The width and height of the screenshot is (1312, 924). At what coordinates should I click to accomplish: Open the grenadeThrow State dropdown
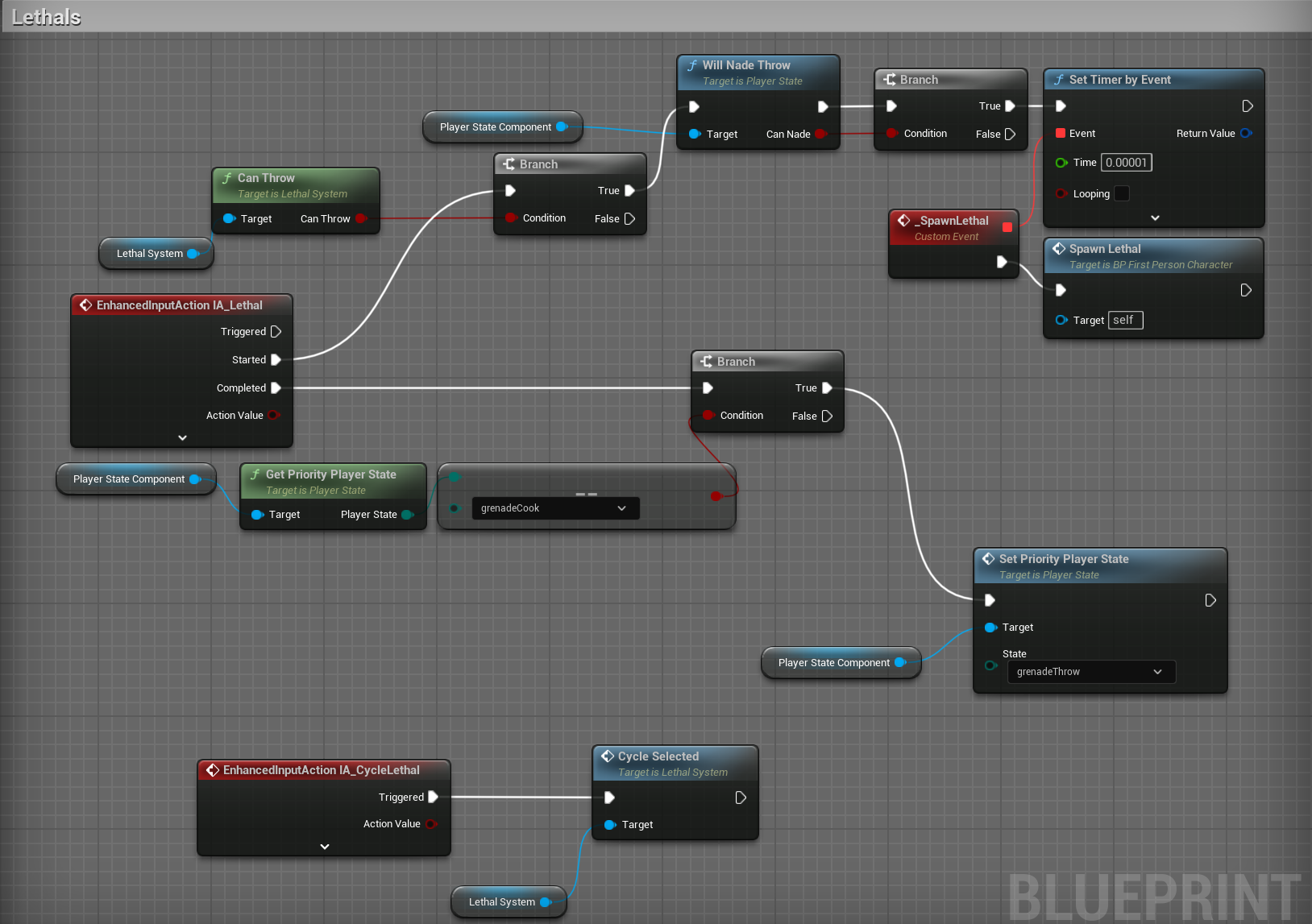coord(1091,672)
